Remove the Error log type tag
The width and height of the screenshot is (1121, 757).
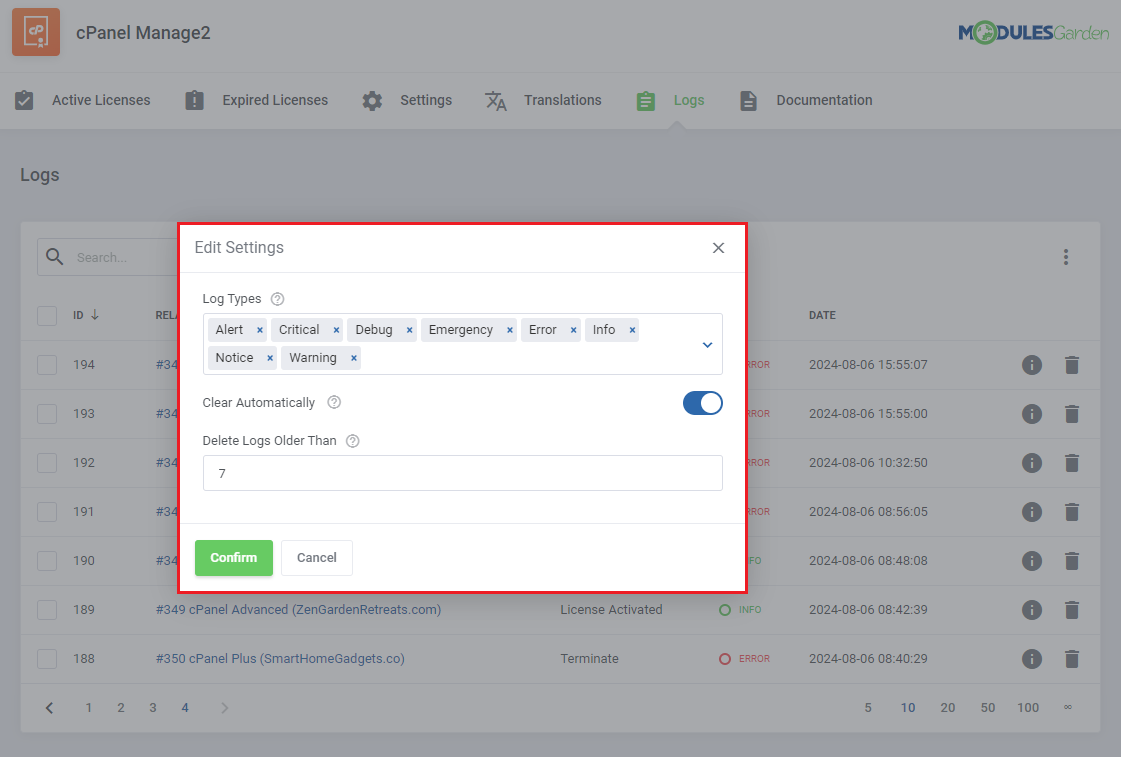pos(573,330)
